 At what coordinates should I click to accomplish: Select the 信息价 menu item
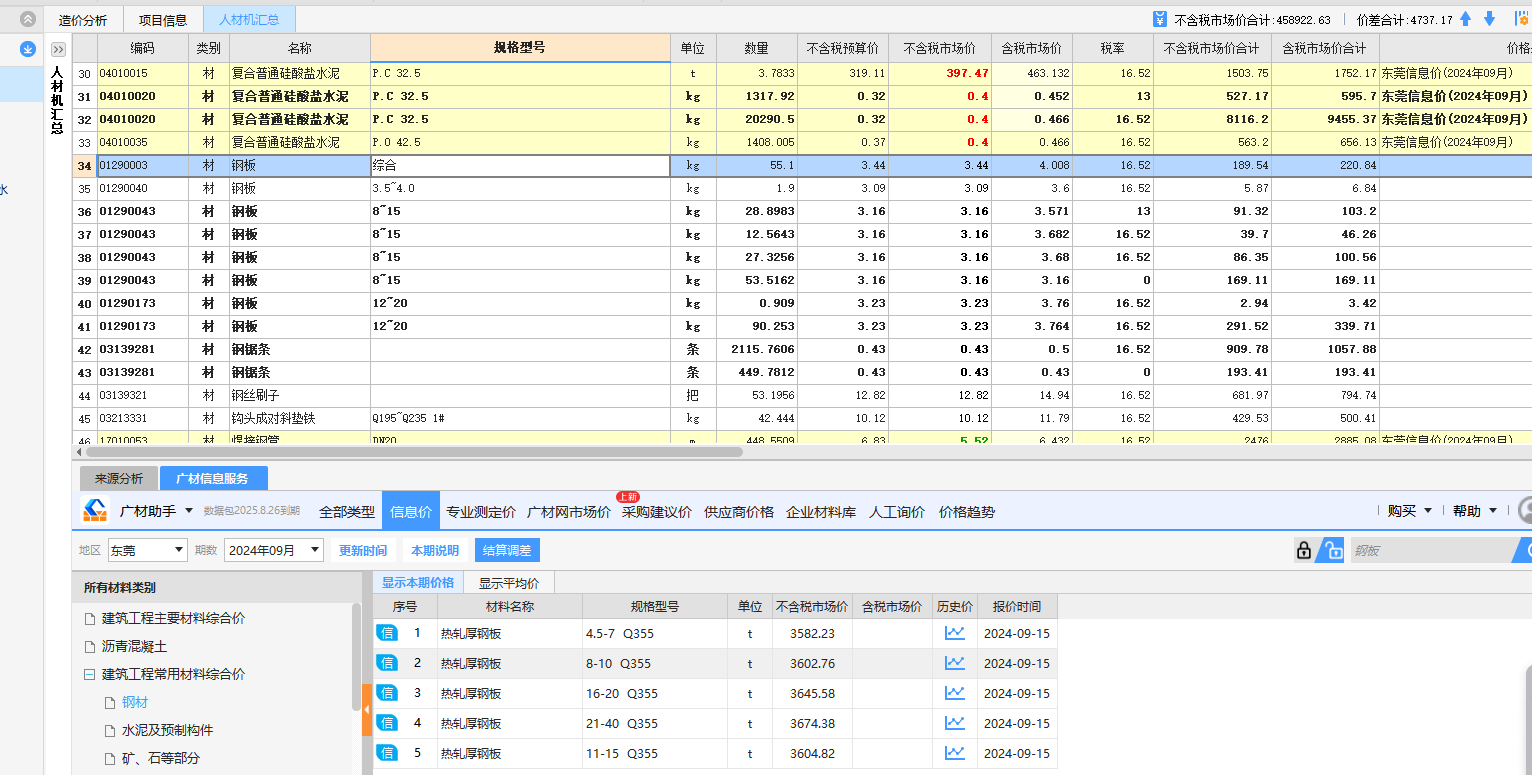pyautogui.click(x=411, y=512)
